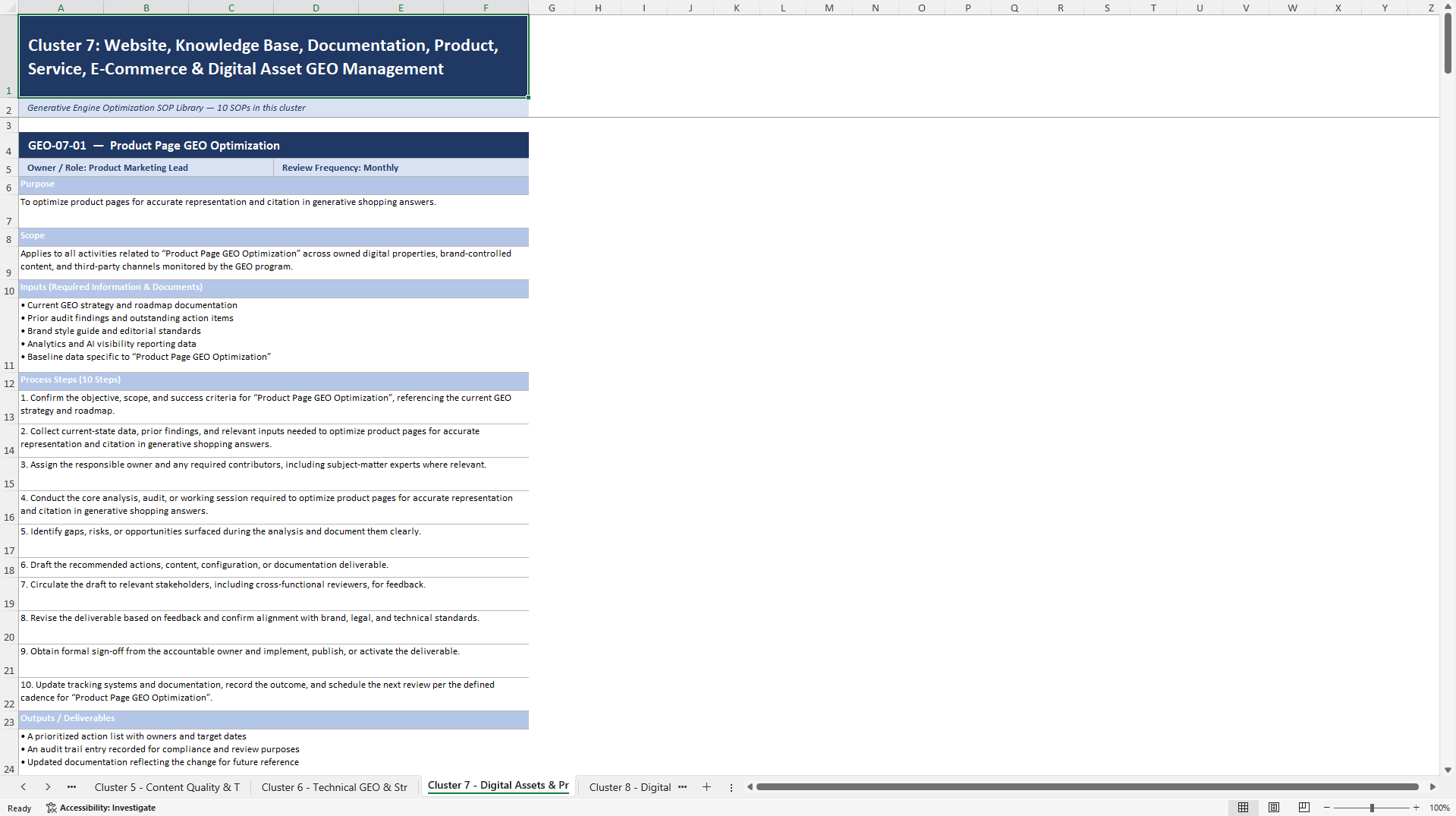Go to next sheet tab arrow
The width and height of the screenshot is (1456, 816).
point(48,787)
